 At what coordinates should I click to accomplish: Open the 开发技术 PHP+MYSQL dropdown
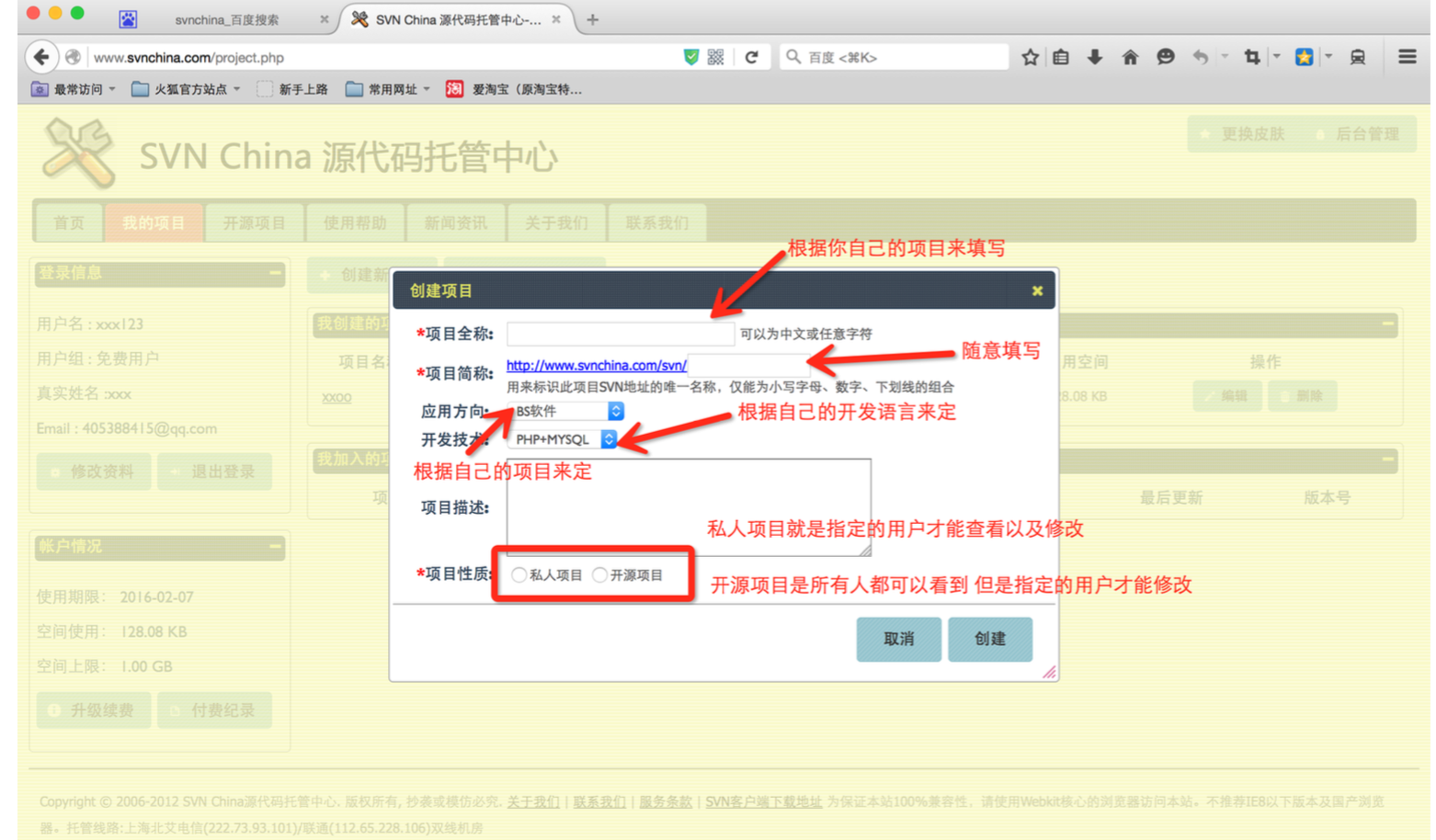(563, 439)
